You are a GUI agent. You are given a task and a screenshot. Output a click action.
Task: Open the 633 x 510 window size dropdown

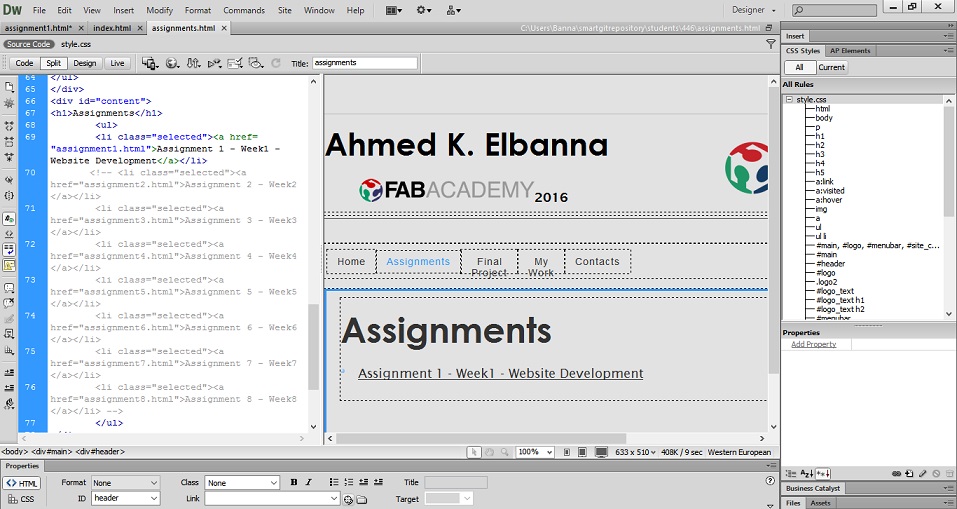635,452
